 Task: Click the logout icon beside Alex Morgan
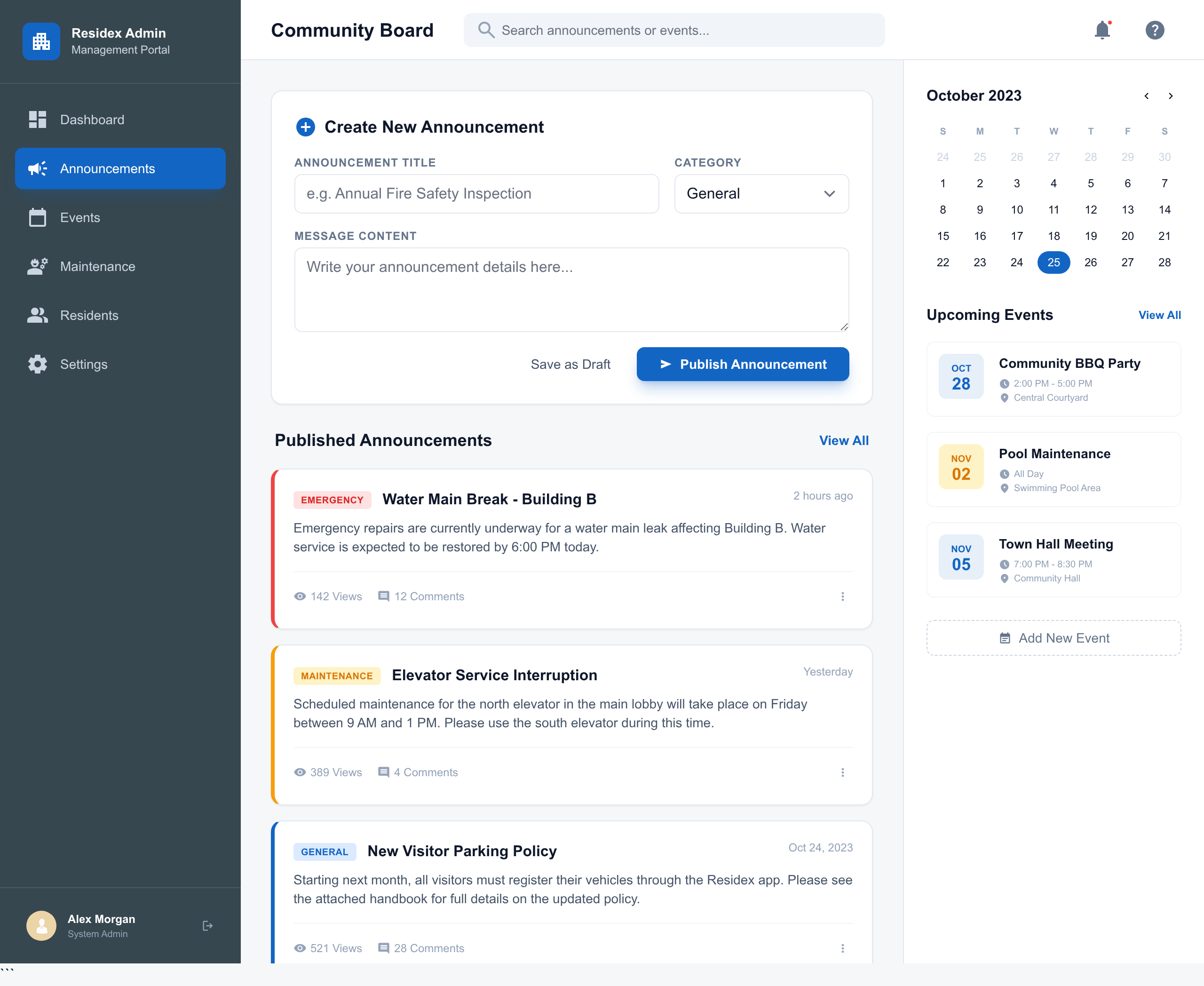click(208, 926)
